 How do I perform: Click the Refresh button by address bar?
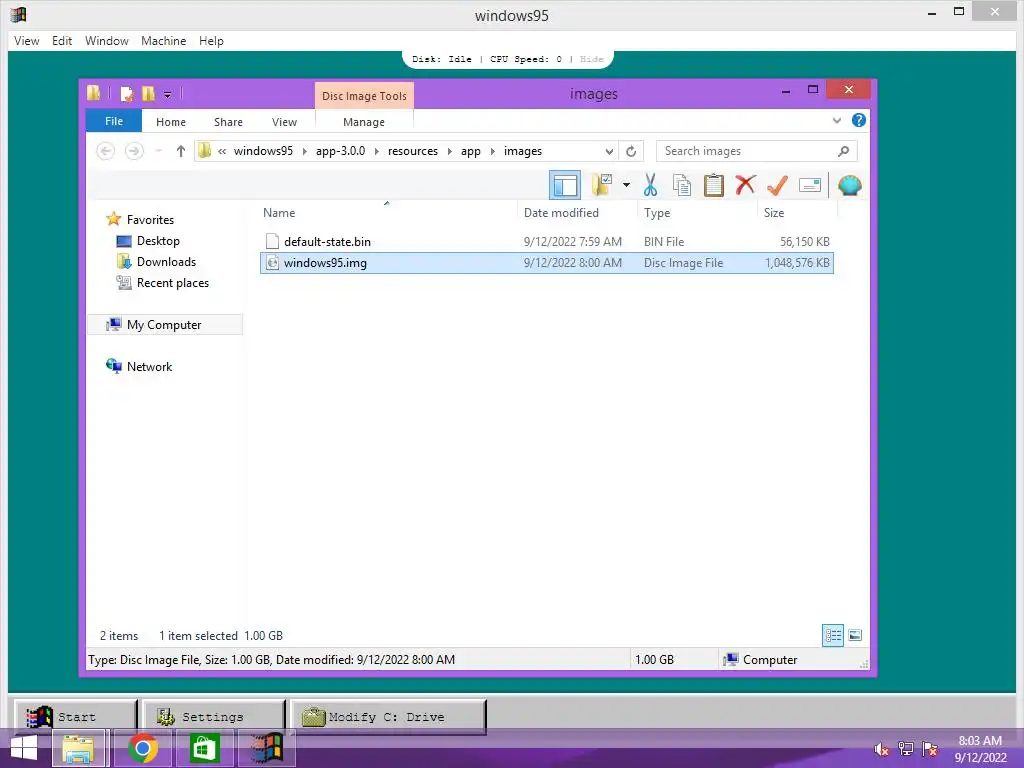pyautogui.click(x=631, y=152)
